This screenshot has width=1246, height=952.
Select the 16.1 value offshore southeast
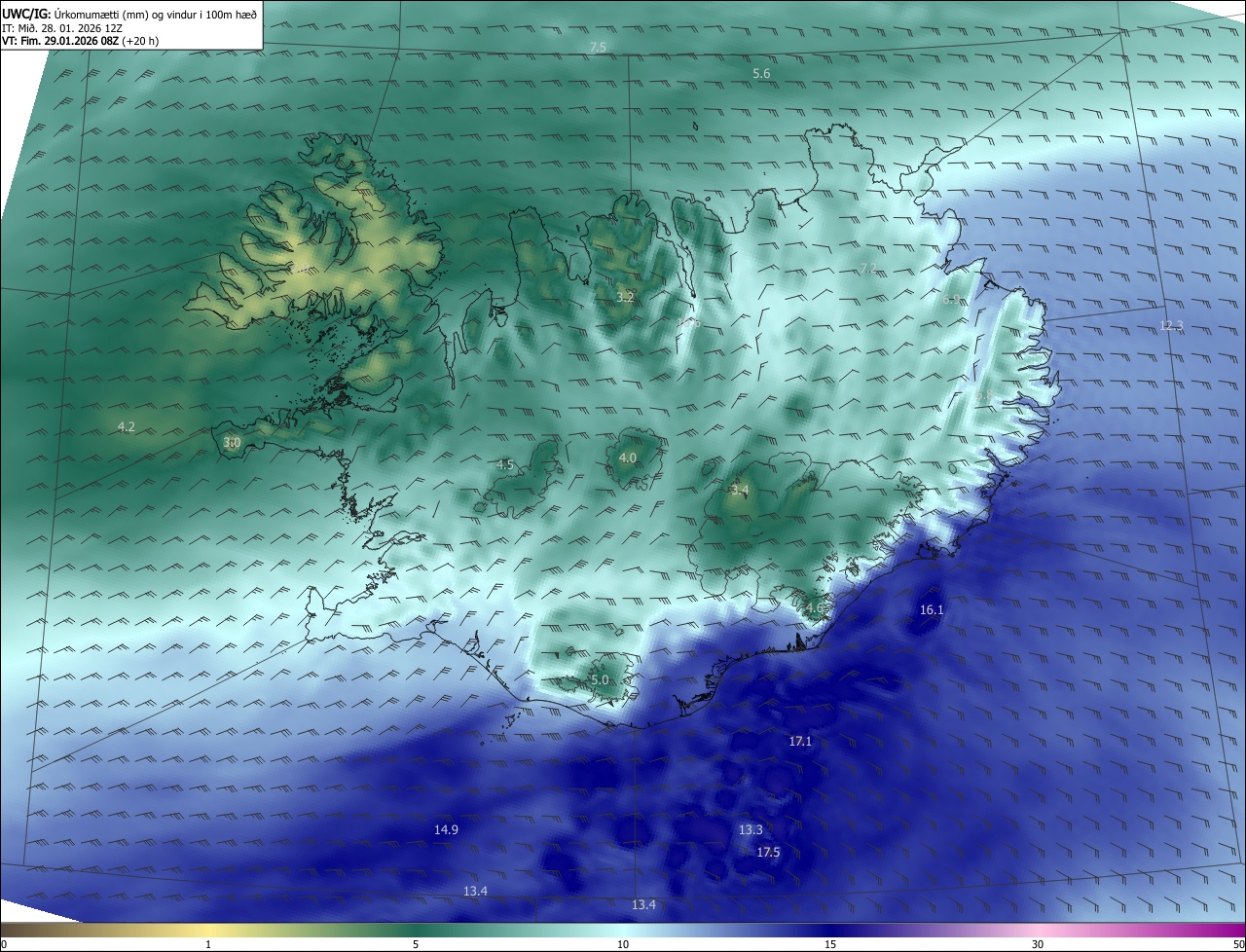coord(932,610)
